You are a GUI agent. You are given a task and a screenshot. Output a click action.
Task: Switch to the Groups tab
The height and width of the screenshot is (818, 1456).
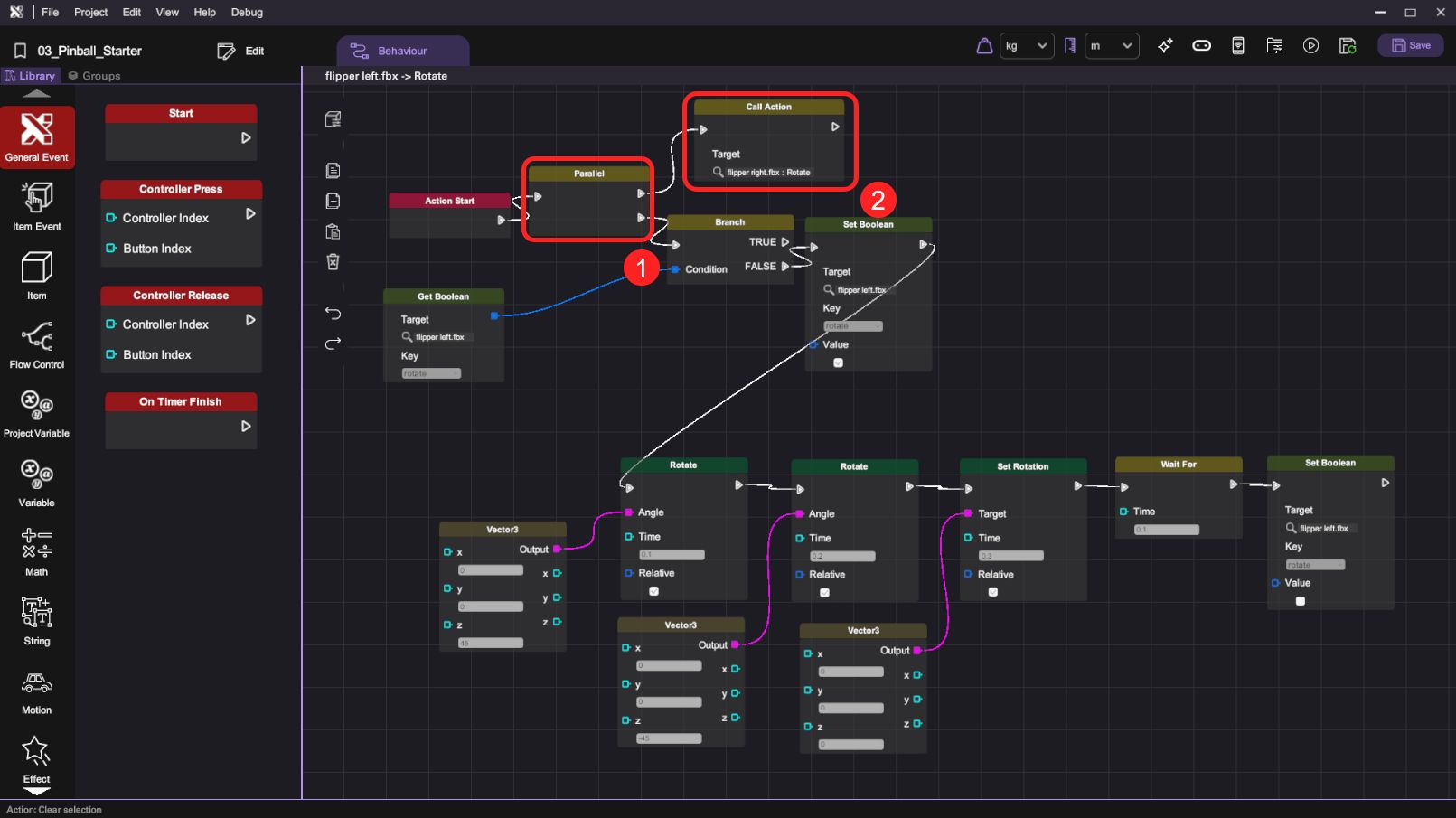point(95,76)
